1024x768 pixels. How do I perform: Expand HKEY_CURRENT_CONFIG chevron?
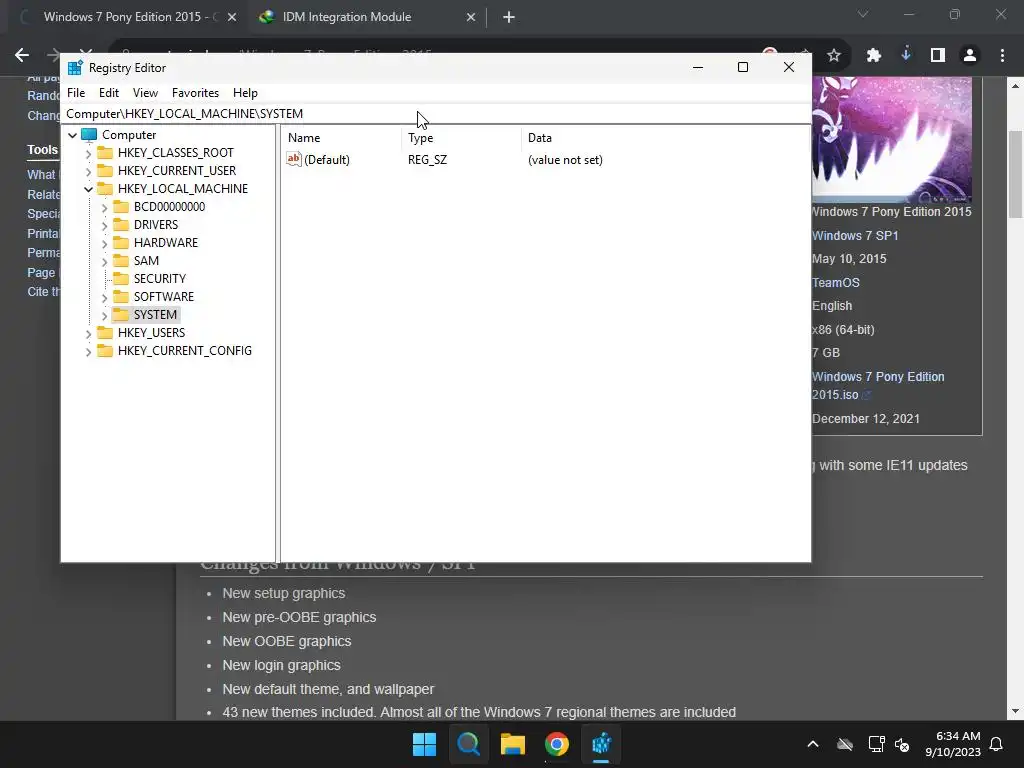88,351
